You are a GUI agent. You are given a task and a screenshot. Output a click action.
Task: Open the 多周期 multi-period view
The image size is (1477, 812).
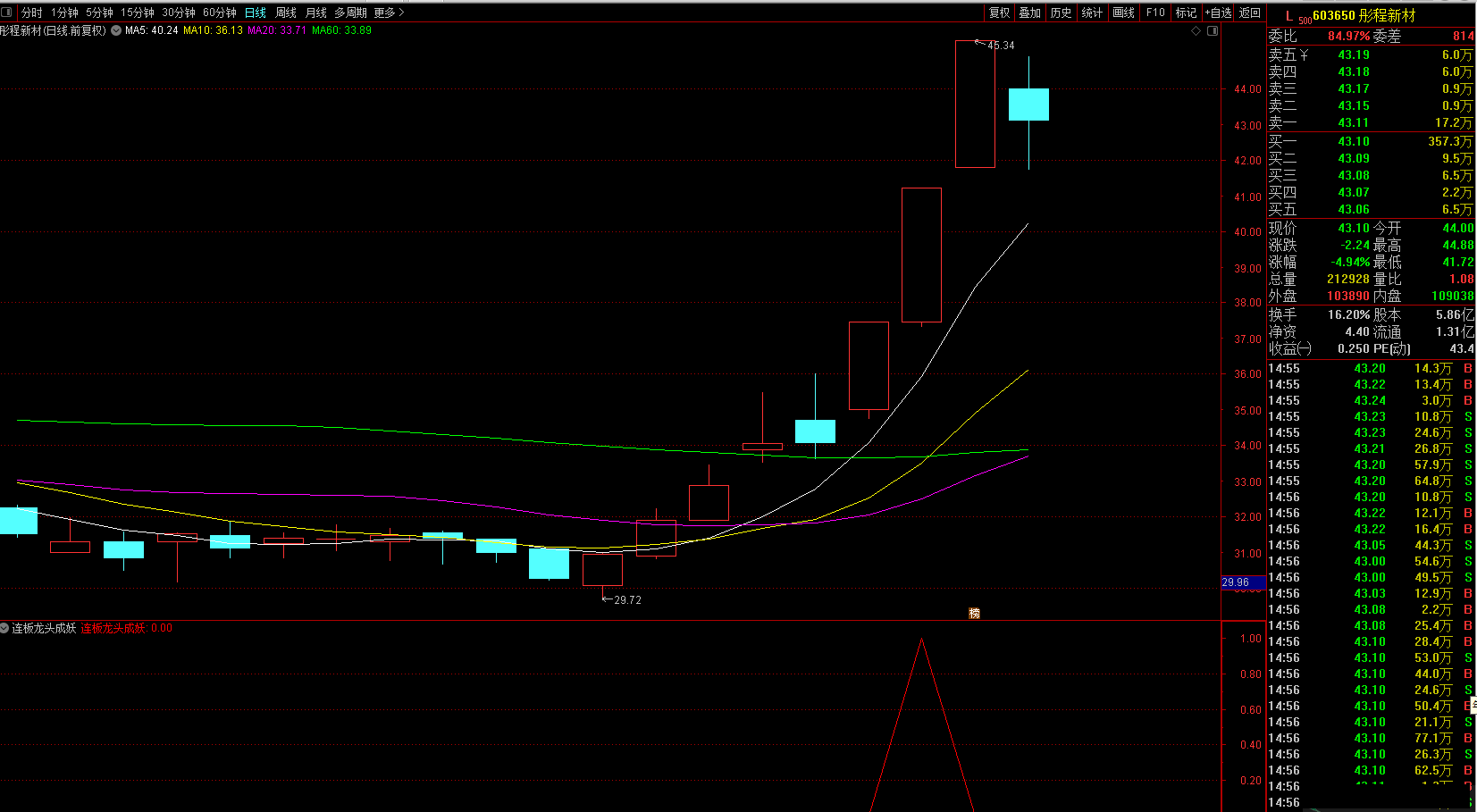click(351, 13)
